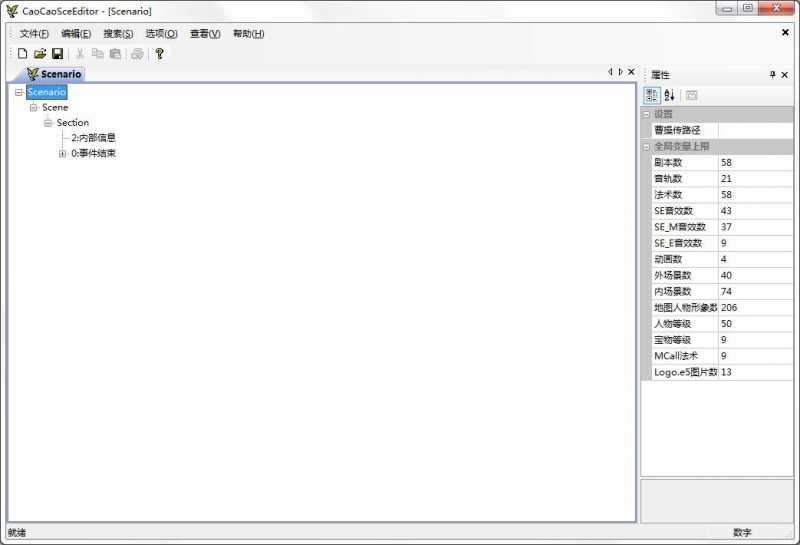Collapse the Scenario root node
This screenshot has width=800, height=545.
19,92
